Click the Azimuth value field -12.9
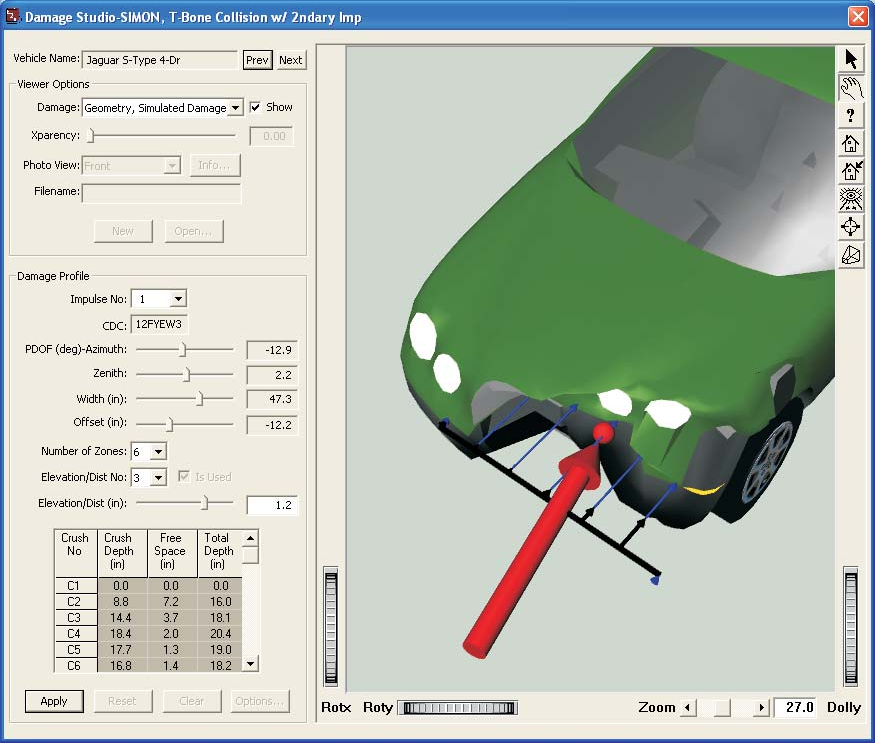The height and width of the screenshot is (743, 875). tap(272, 350)
